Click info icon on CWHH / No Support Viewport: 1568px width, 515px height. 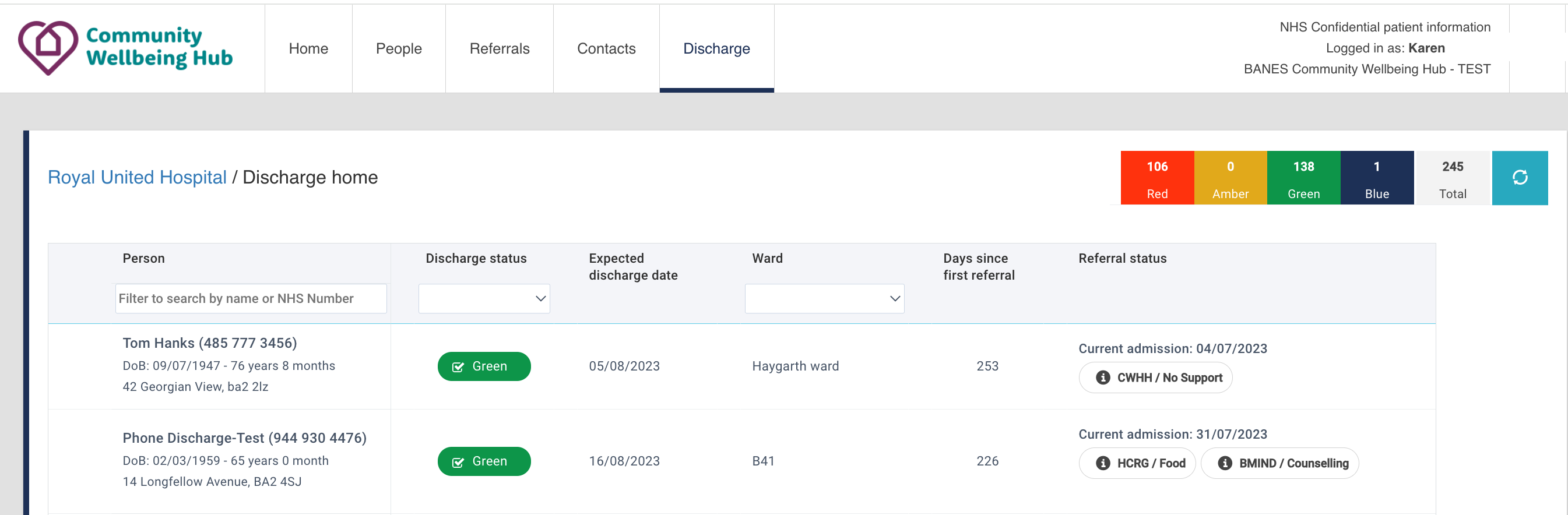click(x=1102, y=378)
